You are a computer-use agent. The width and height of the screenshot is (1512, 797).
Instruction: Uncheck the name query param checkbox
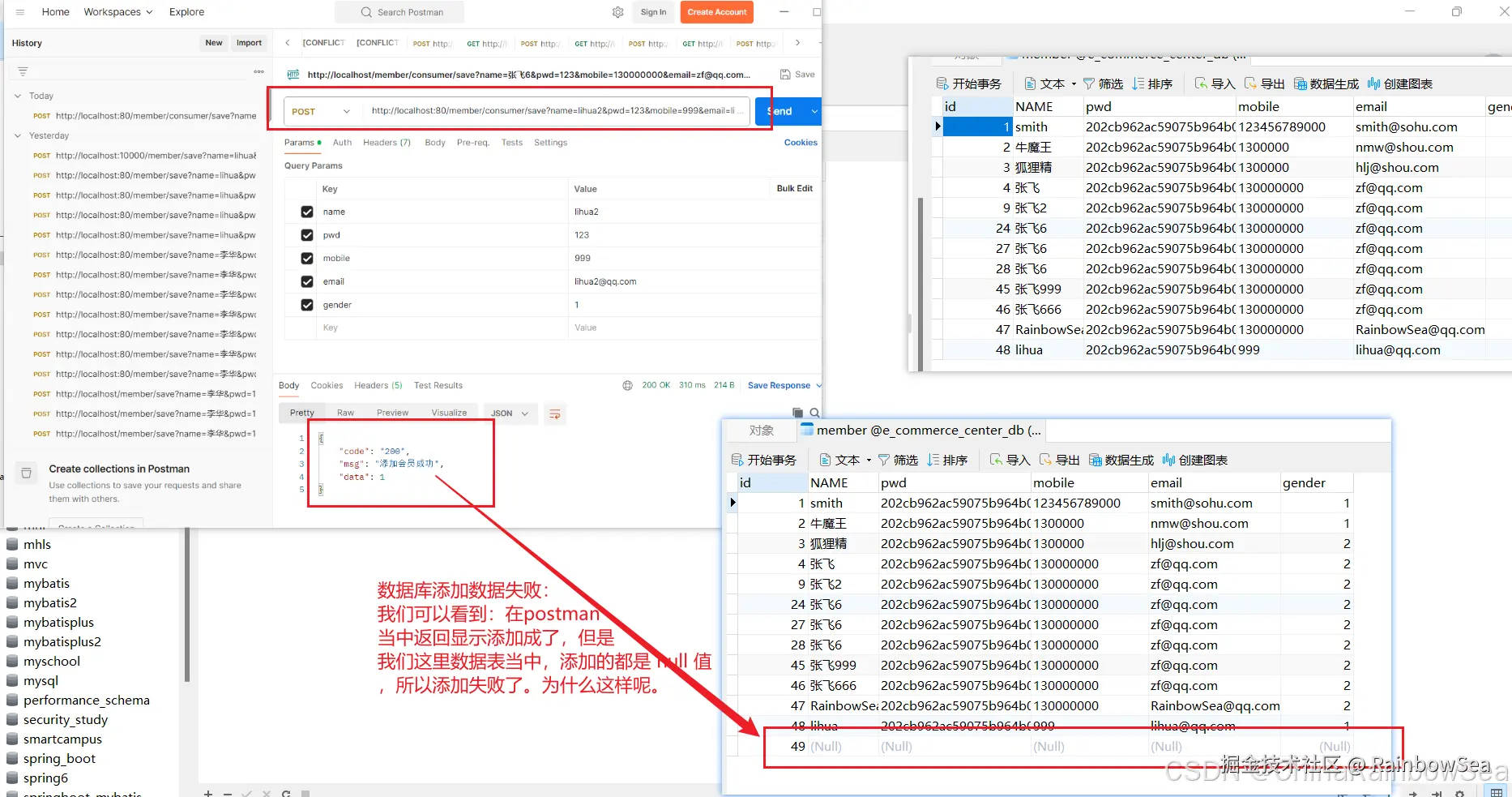click(x=307, y=212)
